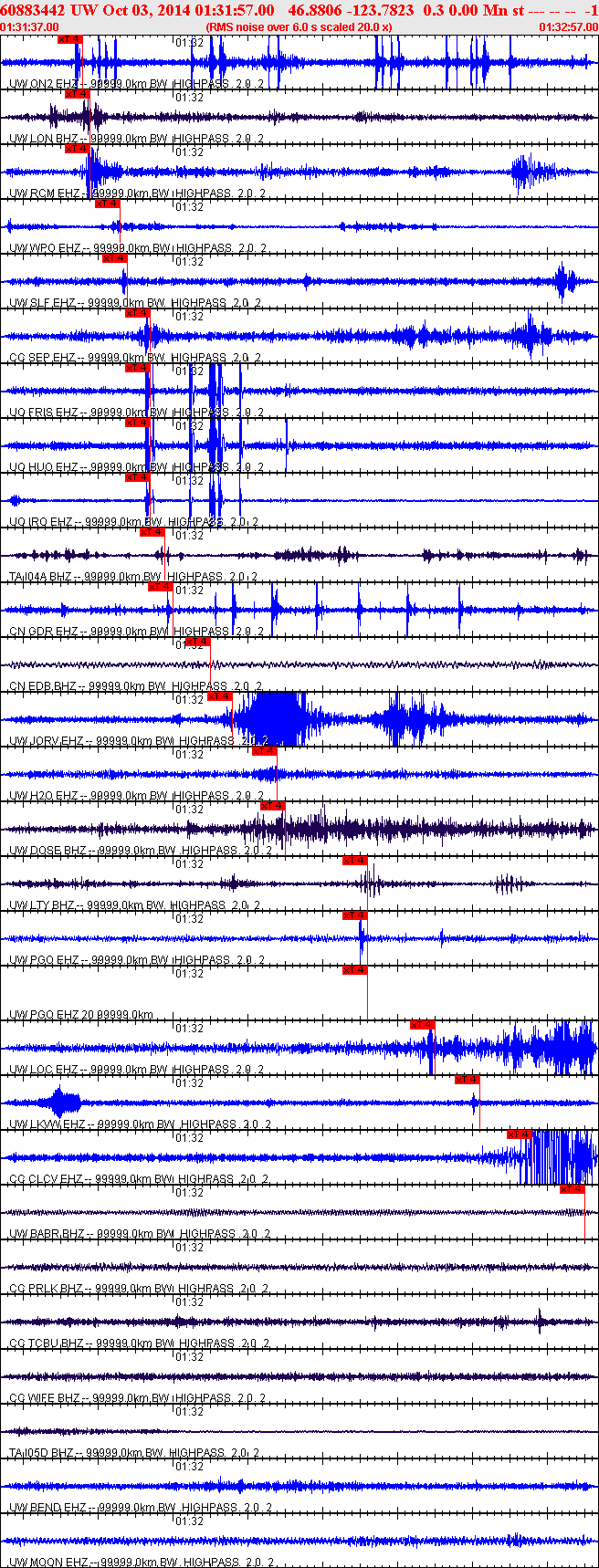
Task: Select the red pick flag on GDR trace
Action: pyautogui.click(x=160, y=587)
